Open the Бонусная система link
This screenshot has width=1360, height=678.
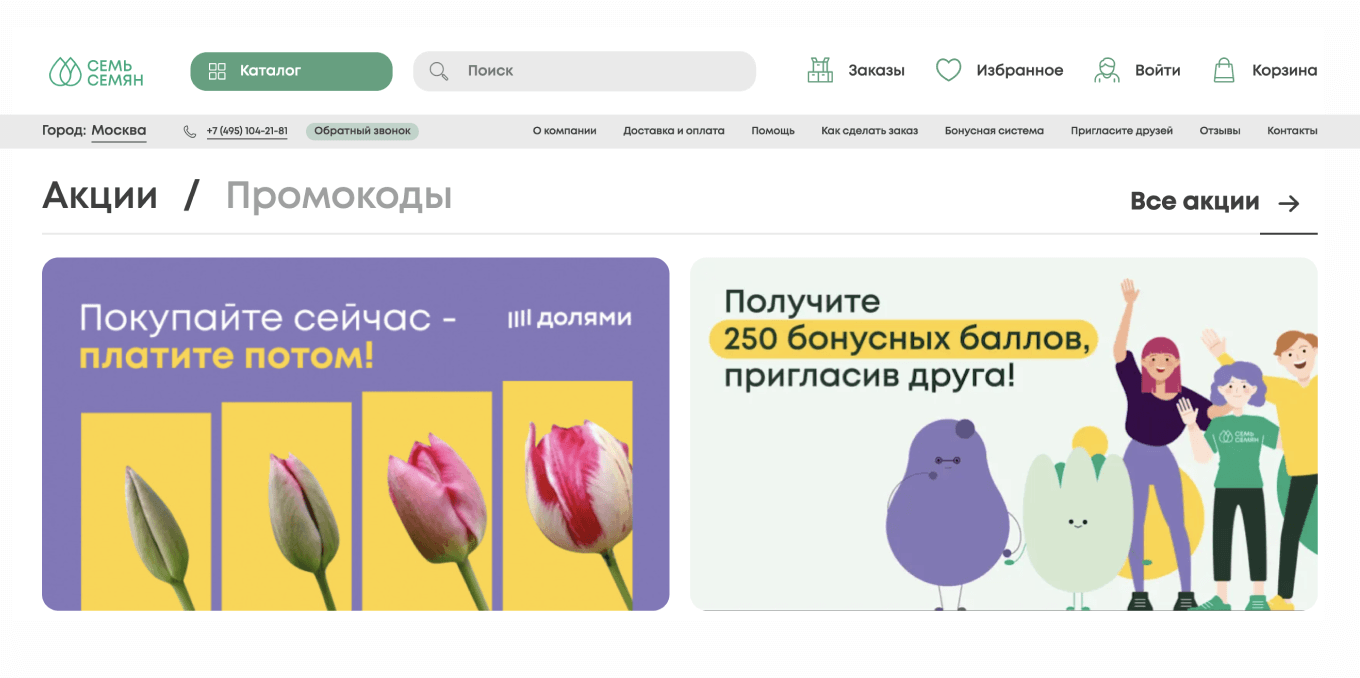pyautogui.click(x=992, y=130)
